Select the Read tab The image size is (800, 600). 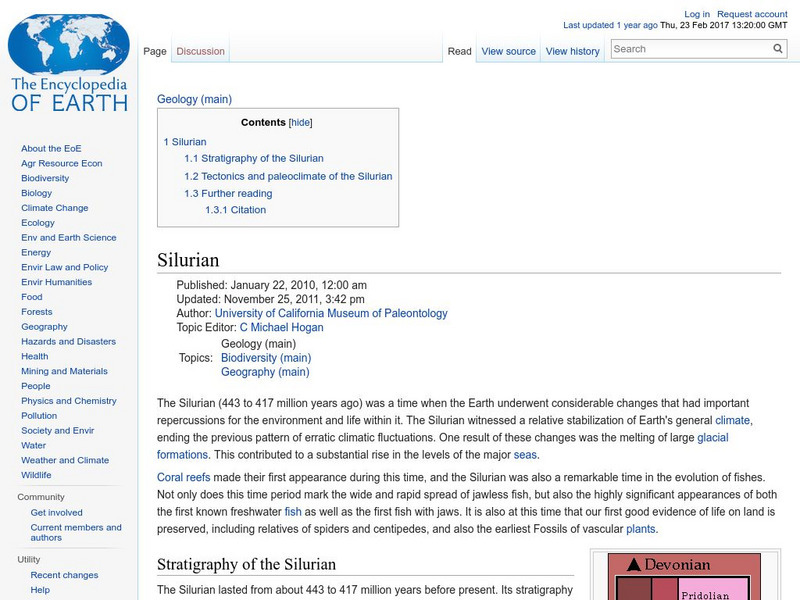pos(459,51)
